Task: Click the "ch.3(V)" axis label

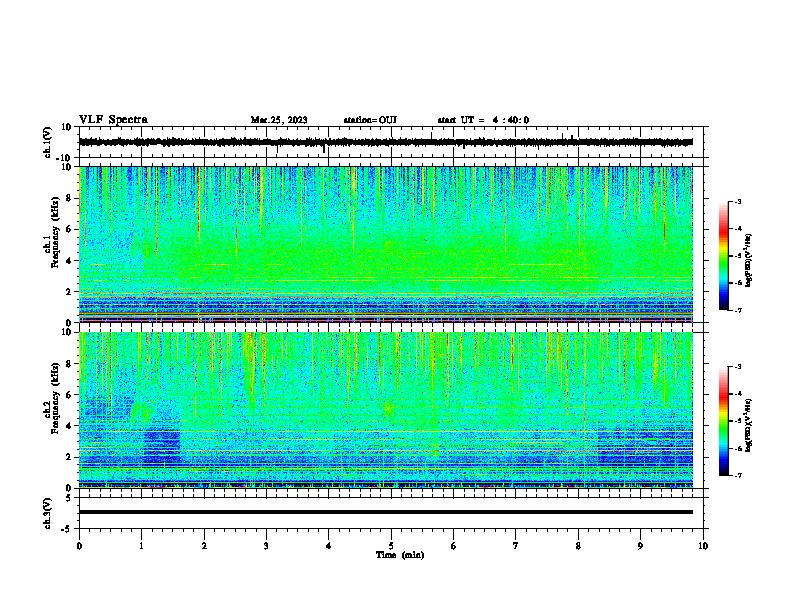Action: click(x=47, y=513)
